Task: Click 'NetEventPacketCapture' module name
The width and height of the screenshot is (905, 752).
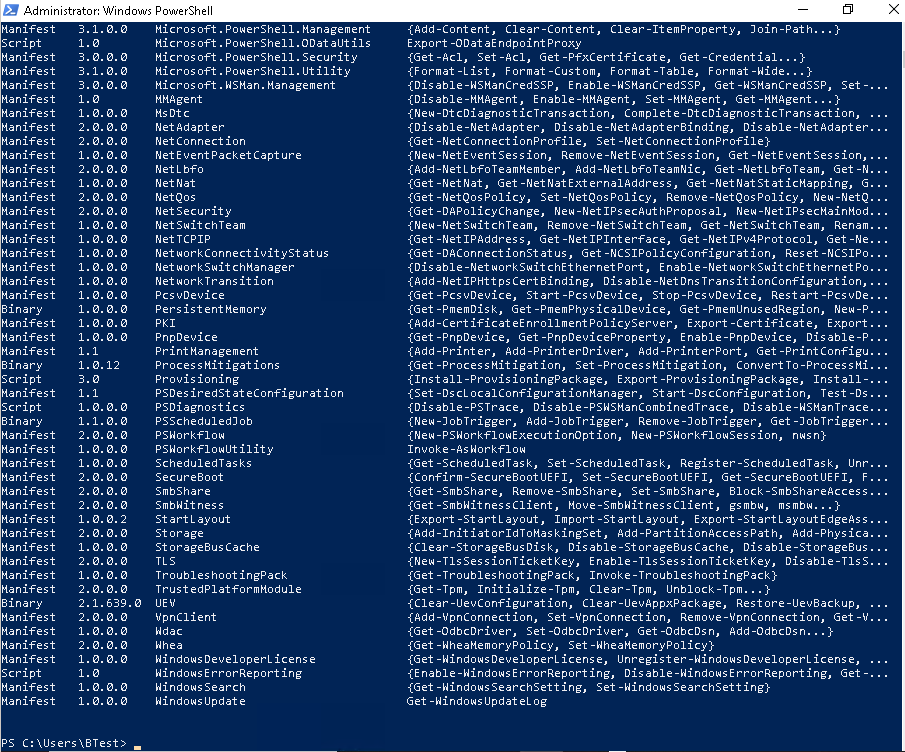Action: click(x=228, y=155)
